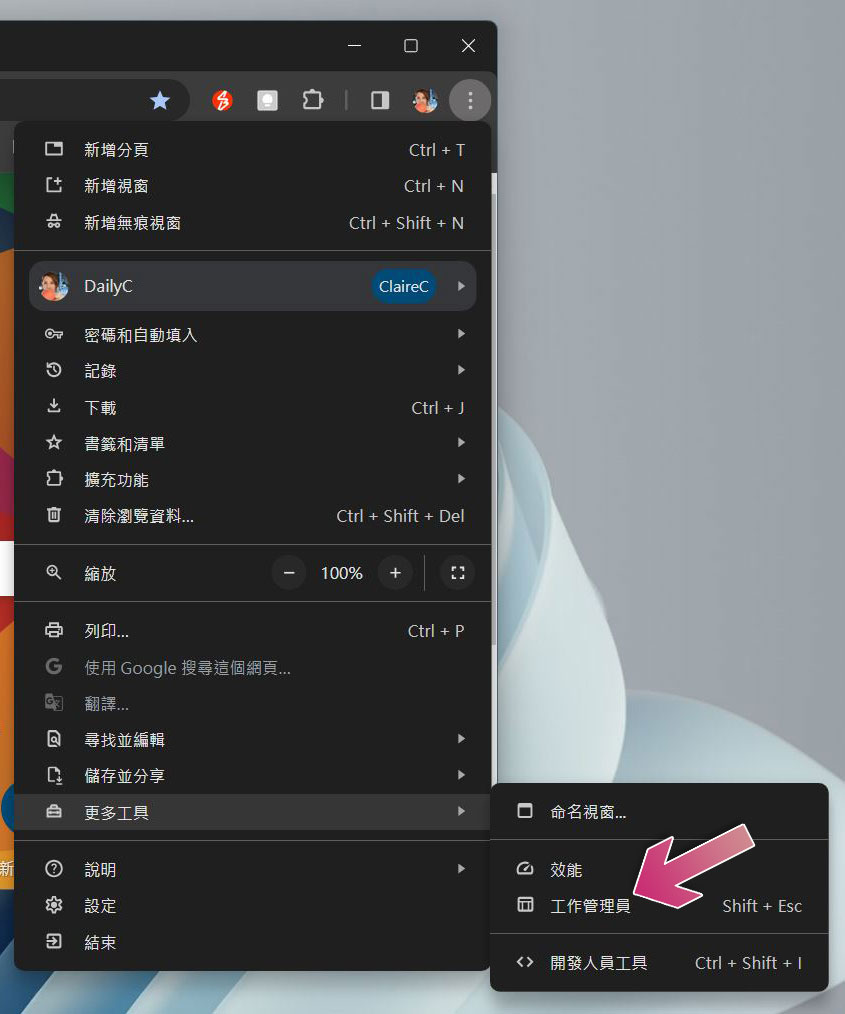
Task: Open 工作管理員 task manager
Action: 659,905
